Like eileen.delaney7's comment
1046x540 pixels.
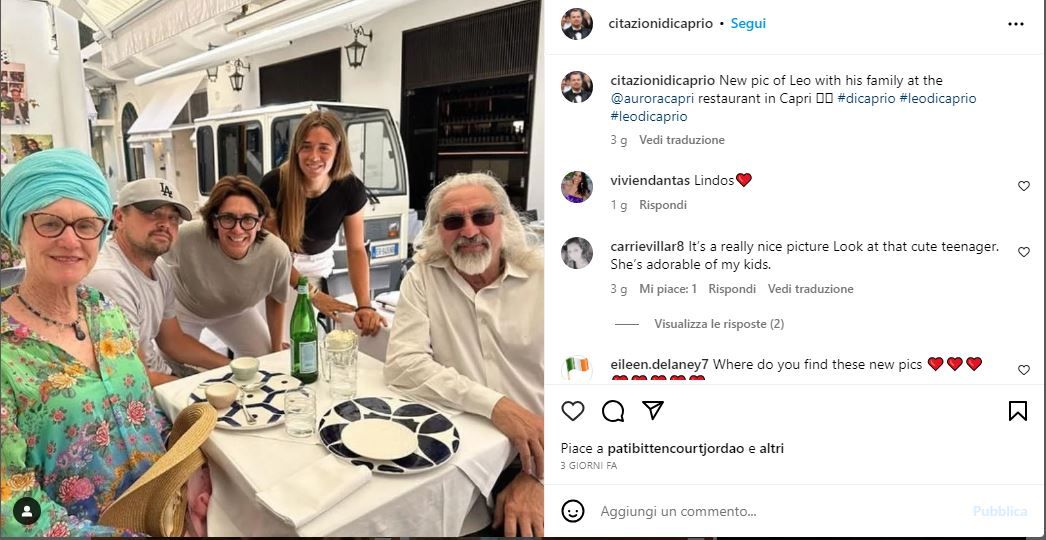(1023, 370)
